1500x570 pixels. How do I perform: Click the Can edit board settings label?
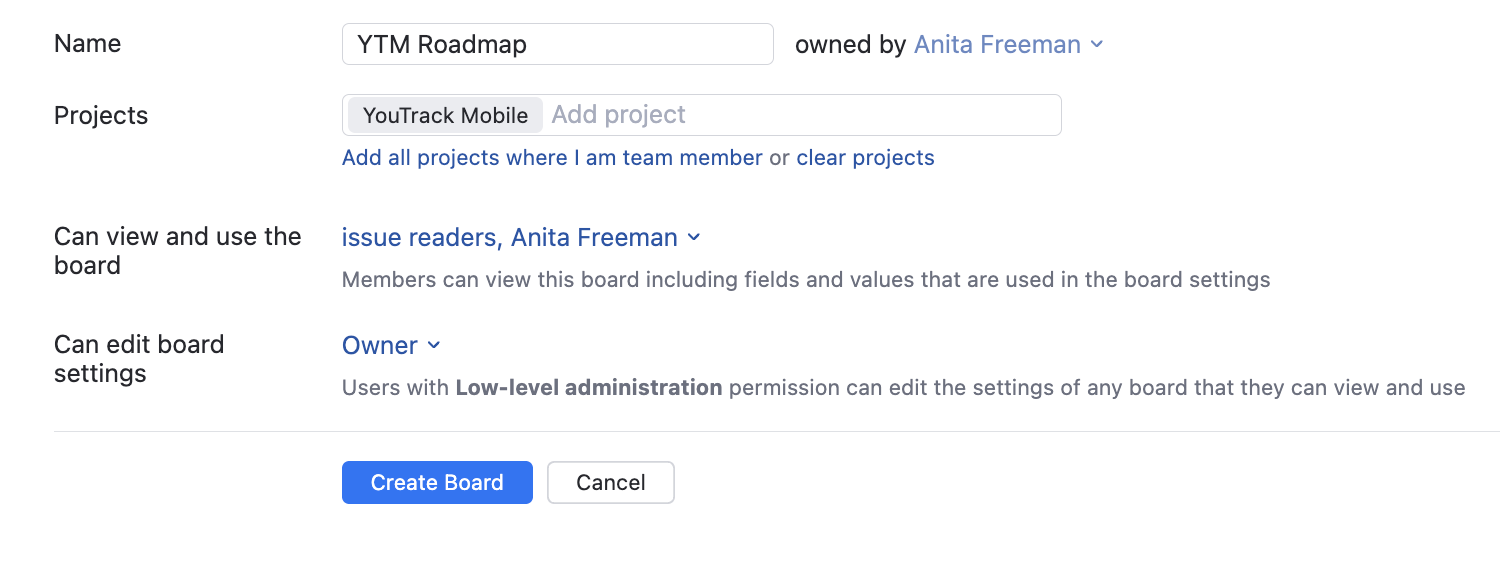(139, 359)
